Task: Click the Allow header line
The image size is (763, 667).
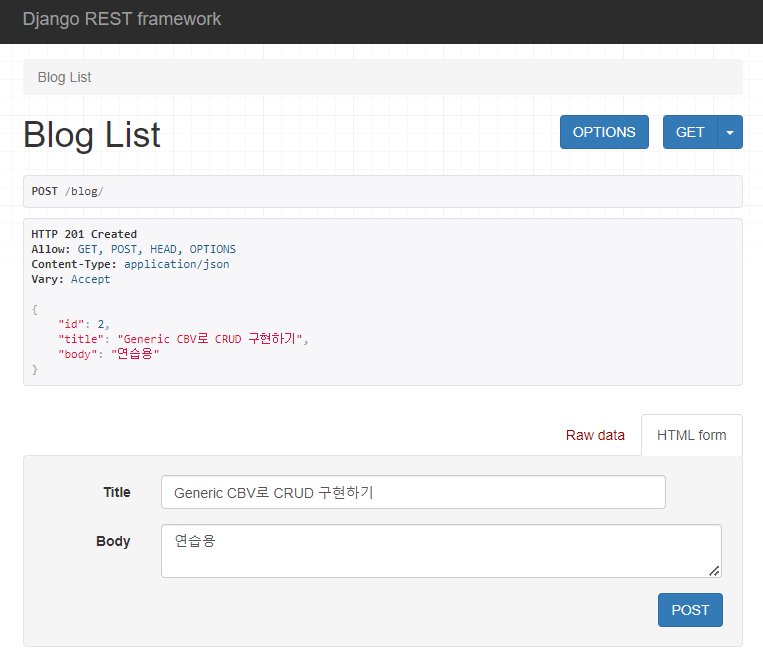Action: point(133,249)
